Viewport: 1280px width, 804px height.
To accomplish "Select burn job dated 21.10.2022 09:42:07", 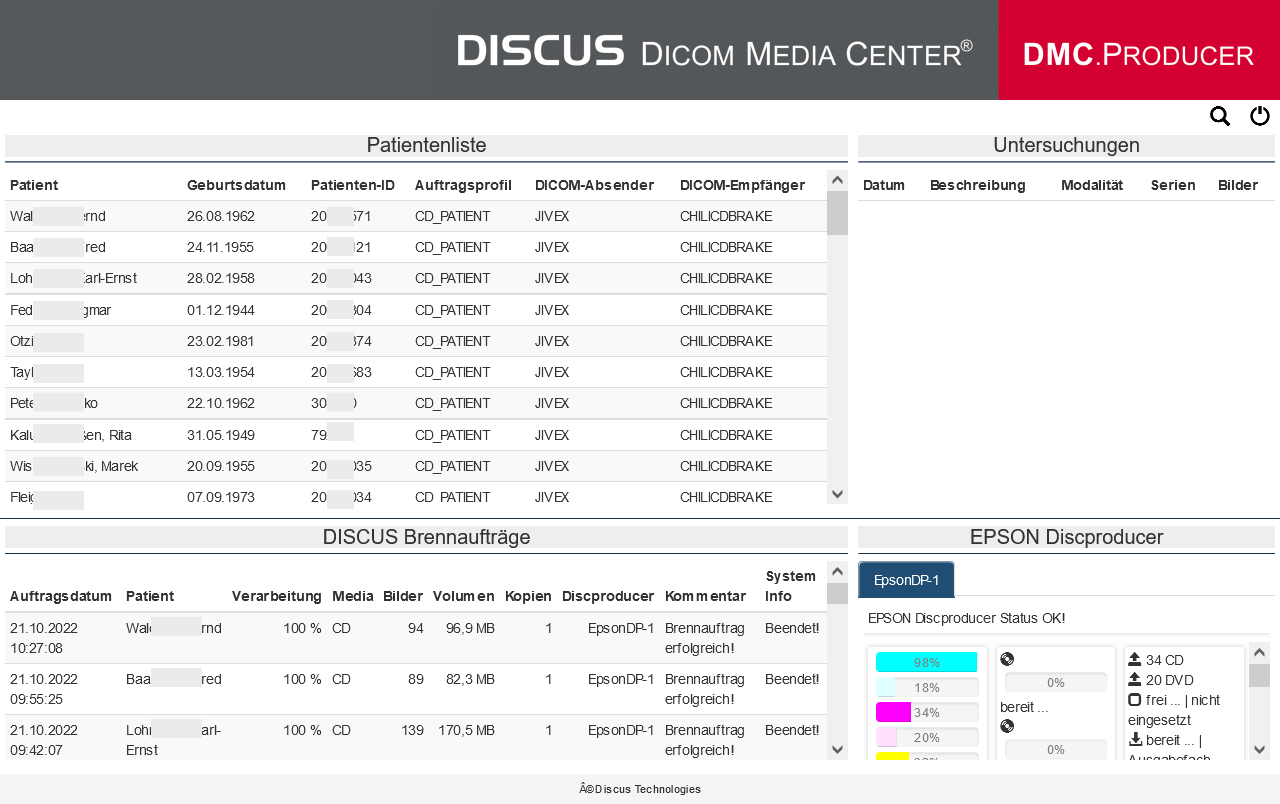I will tap(416, 738).
